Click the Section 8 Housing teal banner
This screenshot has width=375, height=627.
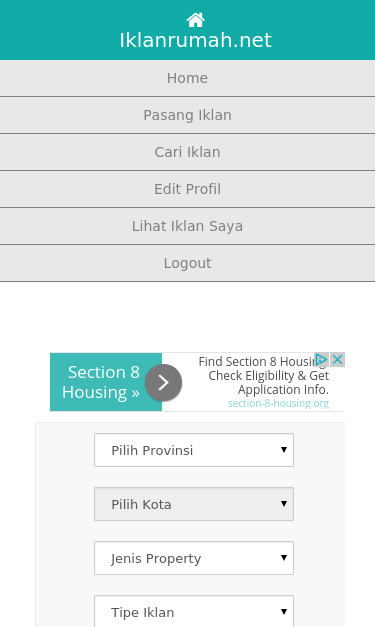pos(106,382)
